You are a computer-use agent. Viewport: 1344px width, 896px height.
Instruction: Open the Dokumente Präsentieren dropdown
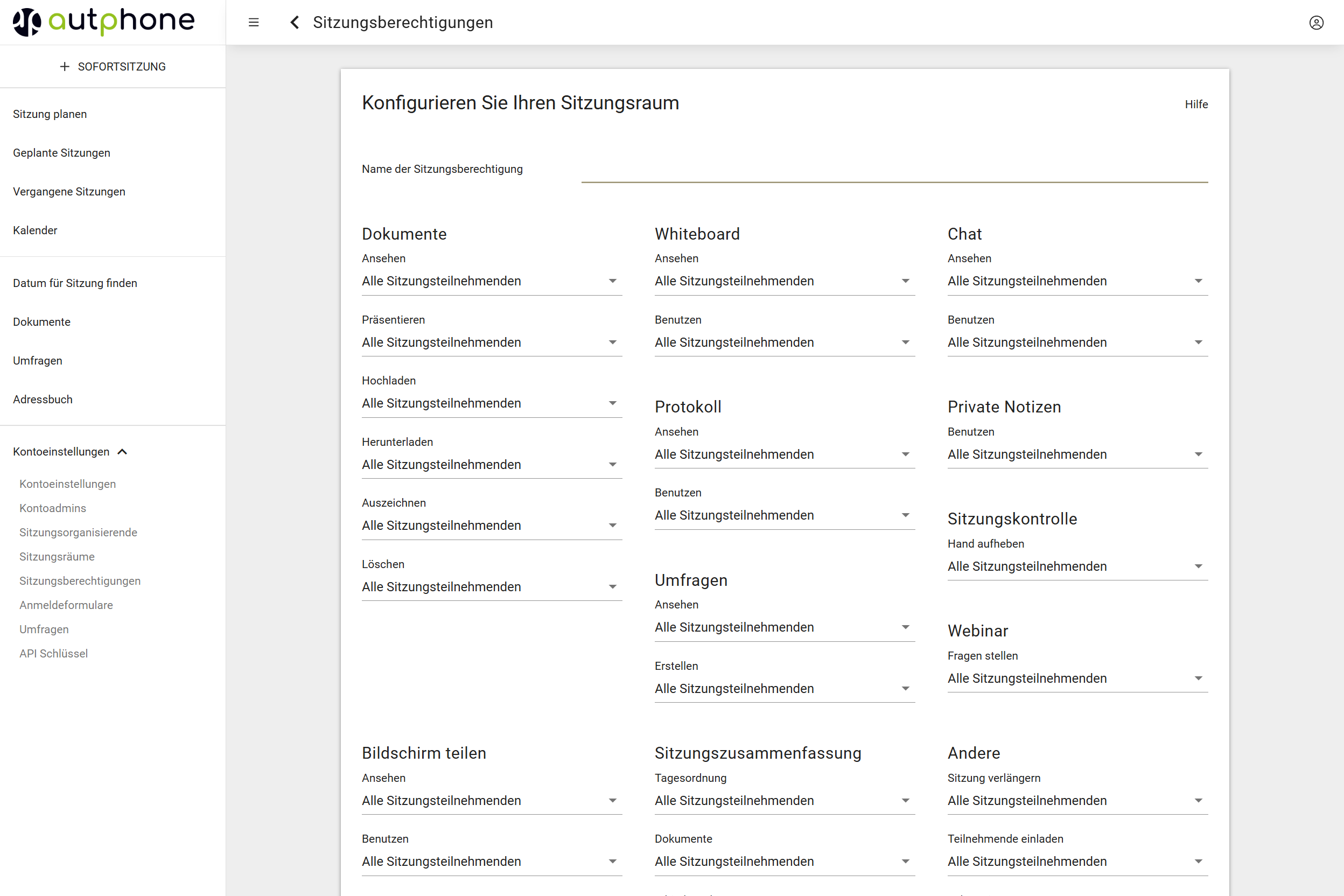coord(492,342)
